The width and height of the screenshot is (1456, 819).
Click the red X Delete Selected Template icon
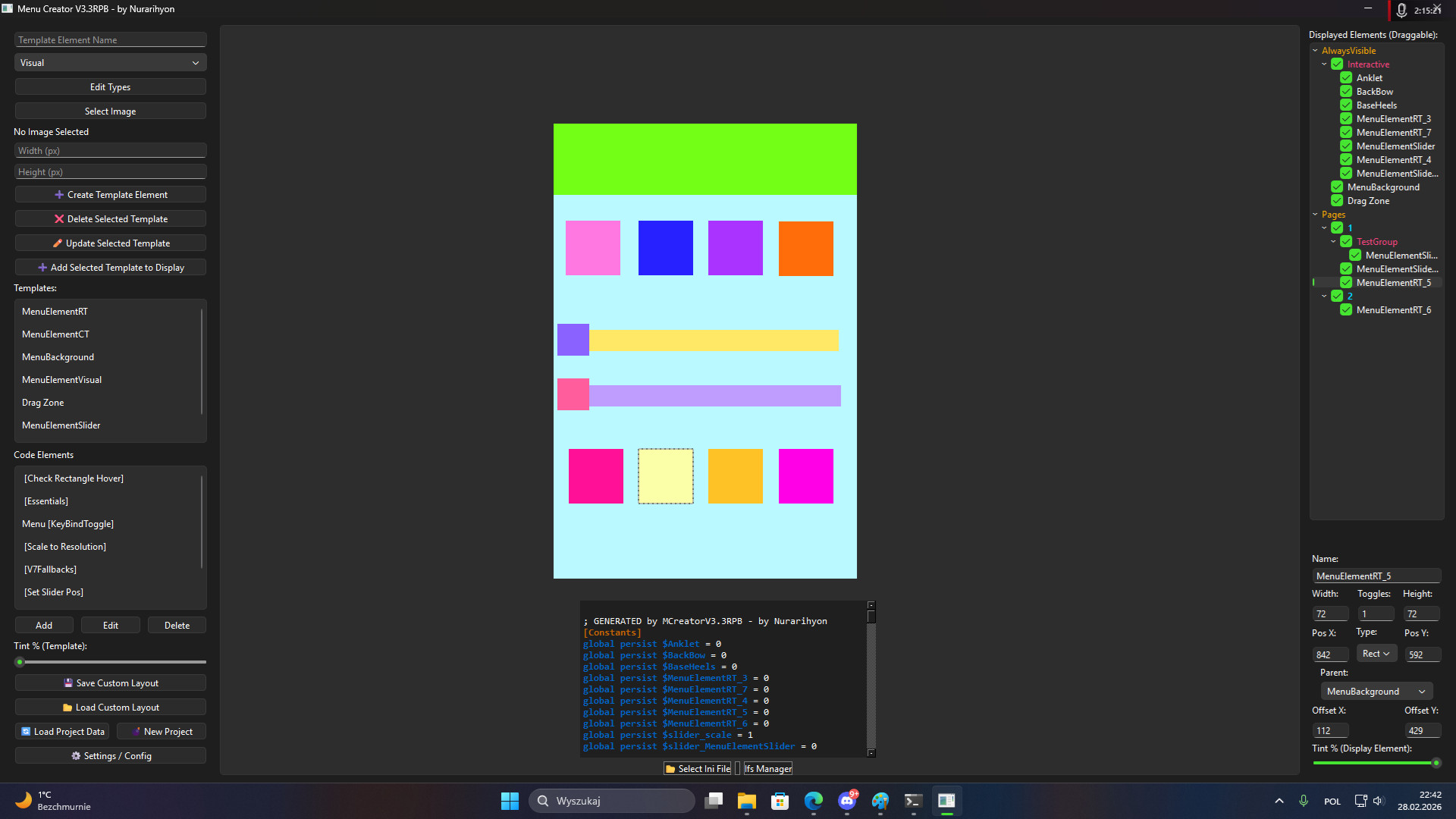59,219
